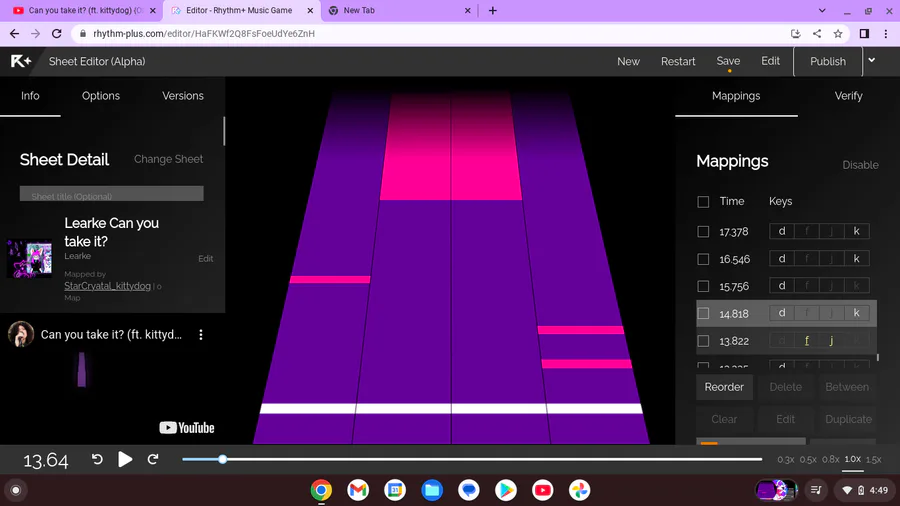900x506 pixels.
Task: Switch to the Verify tab
Action: [x=848, y=96]
